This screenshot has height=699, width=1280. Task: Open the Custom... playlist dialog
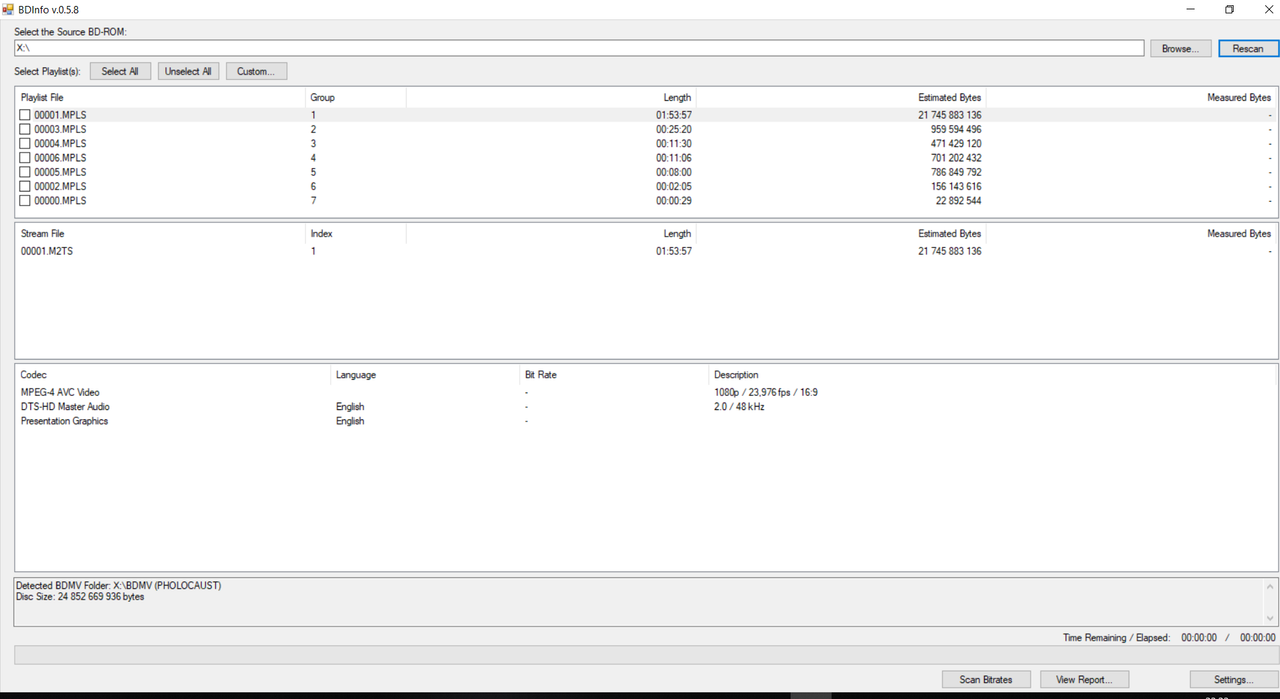click(256, 71)
